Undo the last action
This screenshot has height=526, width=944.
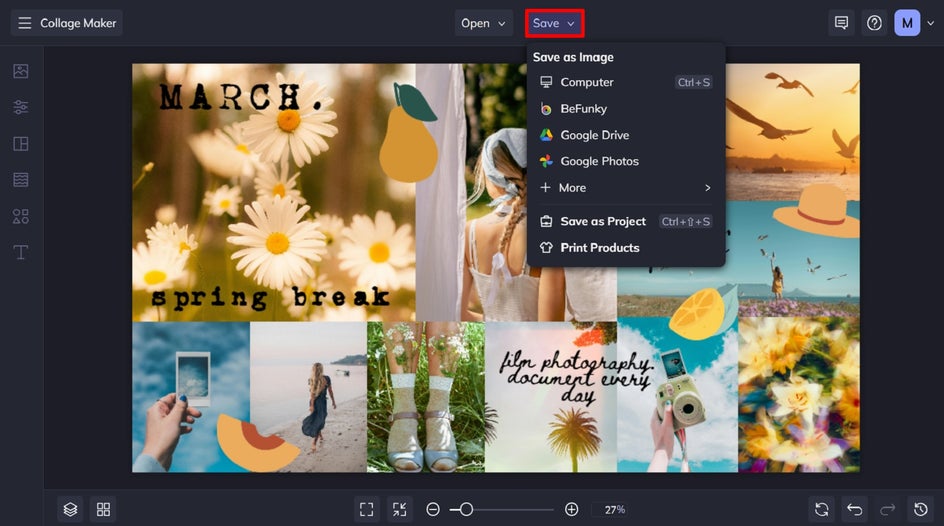pos(854,509)
